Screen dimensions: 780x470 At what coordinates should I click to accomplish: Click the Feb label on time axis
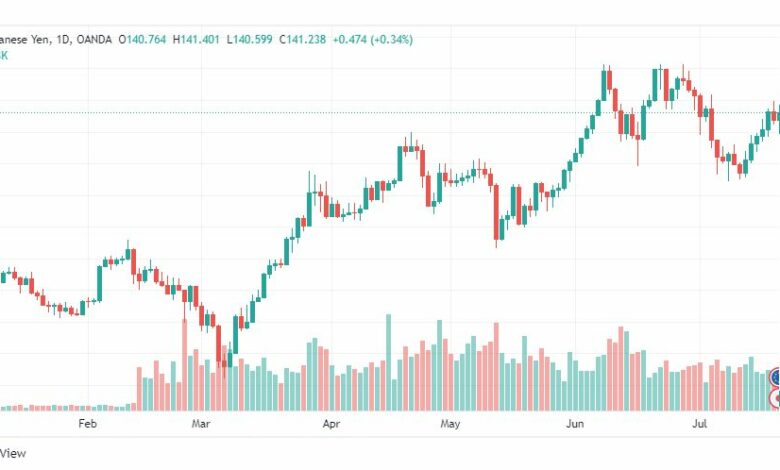(x=87, y=424)
